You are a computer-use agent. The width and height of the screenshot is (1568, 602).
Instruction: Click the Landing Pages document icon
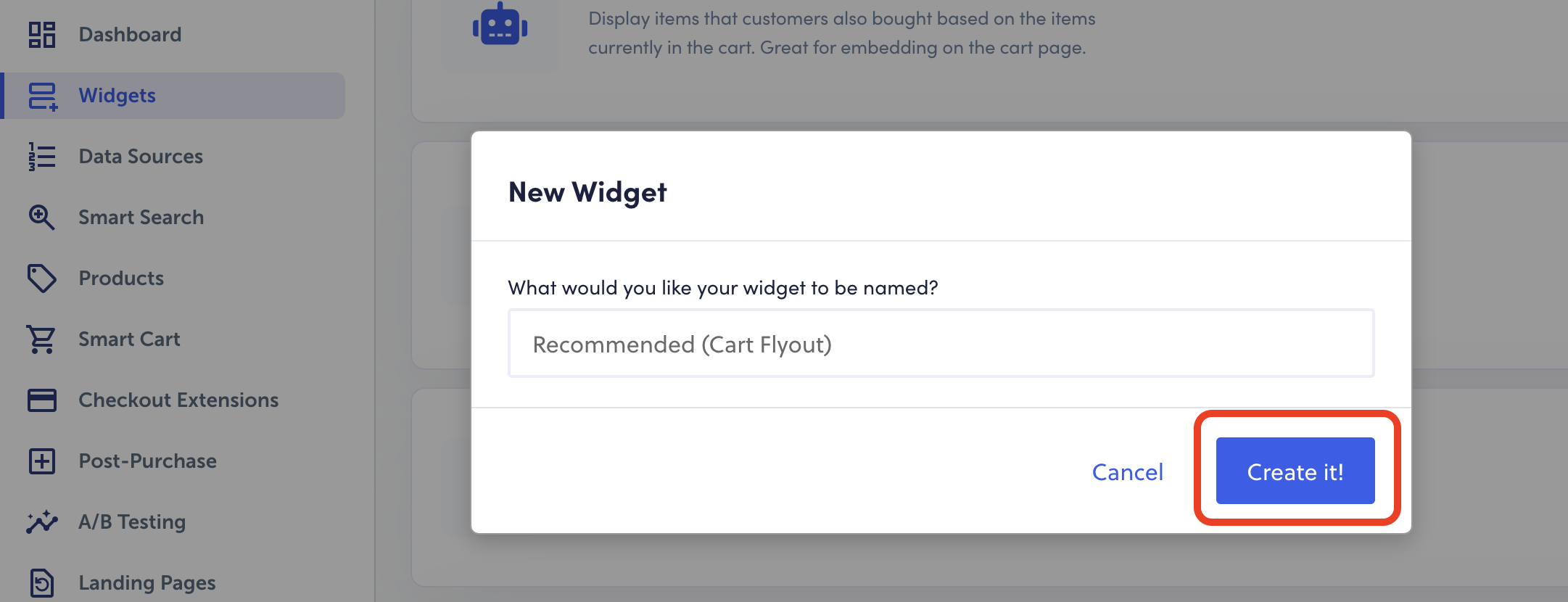pos(42,583)
